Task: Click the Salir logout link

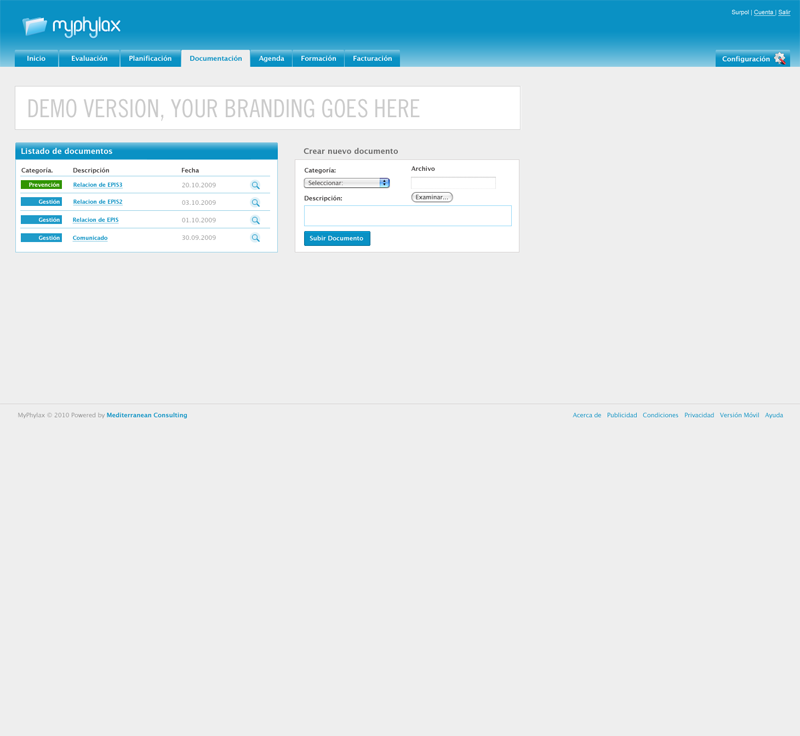Action: [784, 12]
